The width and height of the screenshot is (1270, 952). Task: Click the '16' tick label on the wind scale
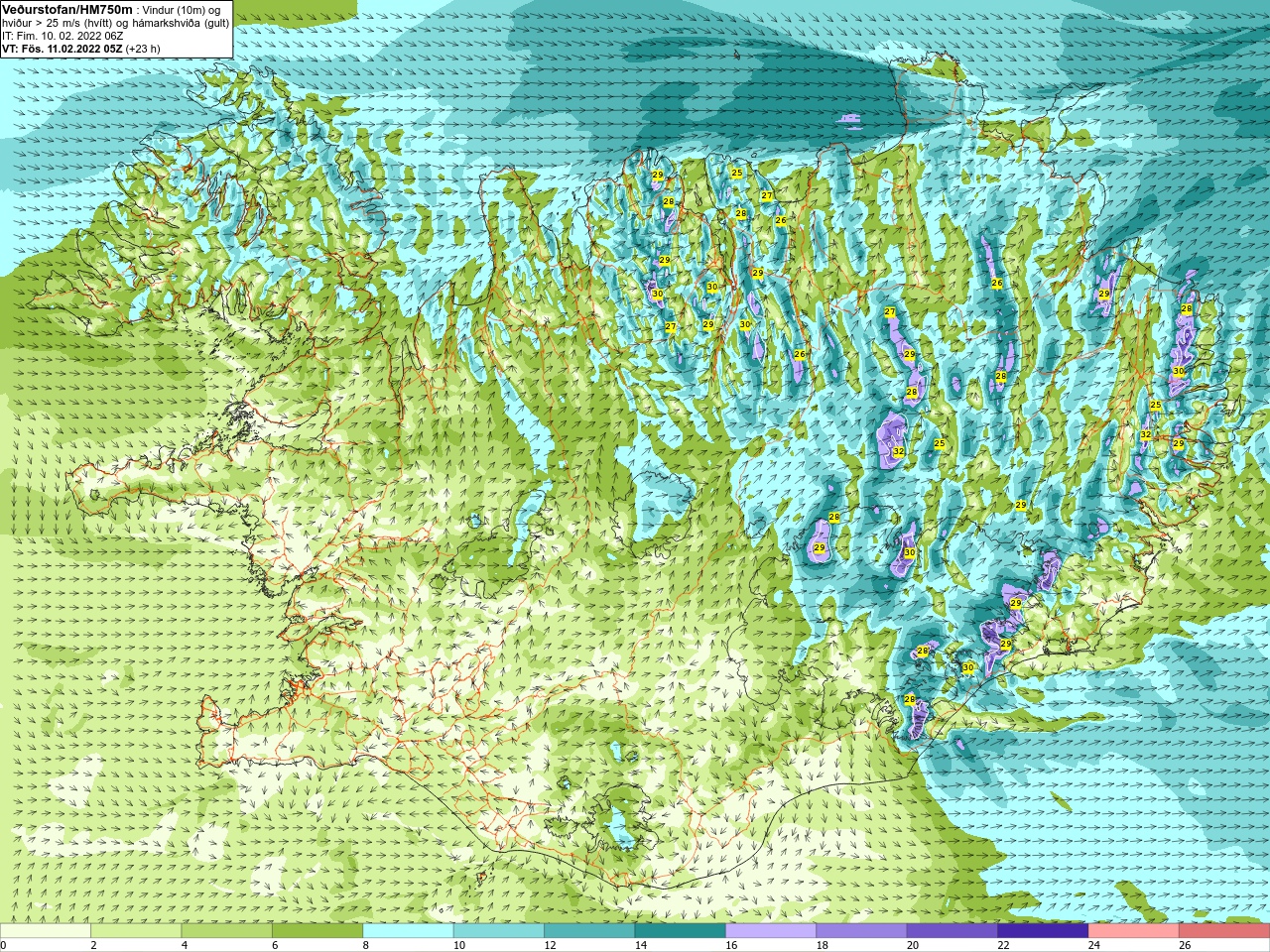[x=731, y=945]
